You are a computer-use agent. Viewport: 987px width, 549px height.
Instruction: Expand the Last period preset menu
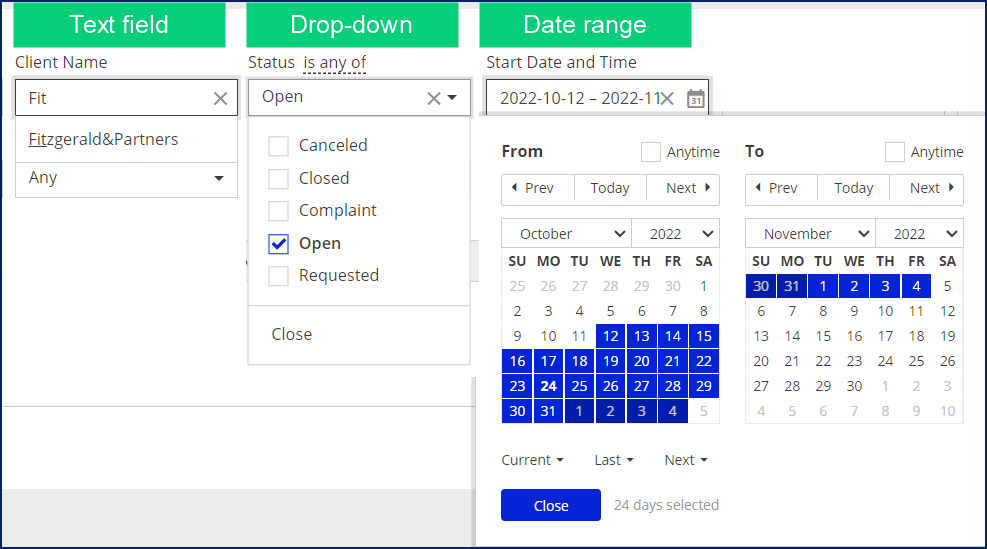click(x=614, y=460)
